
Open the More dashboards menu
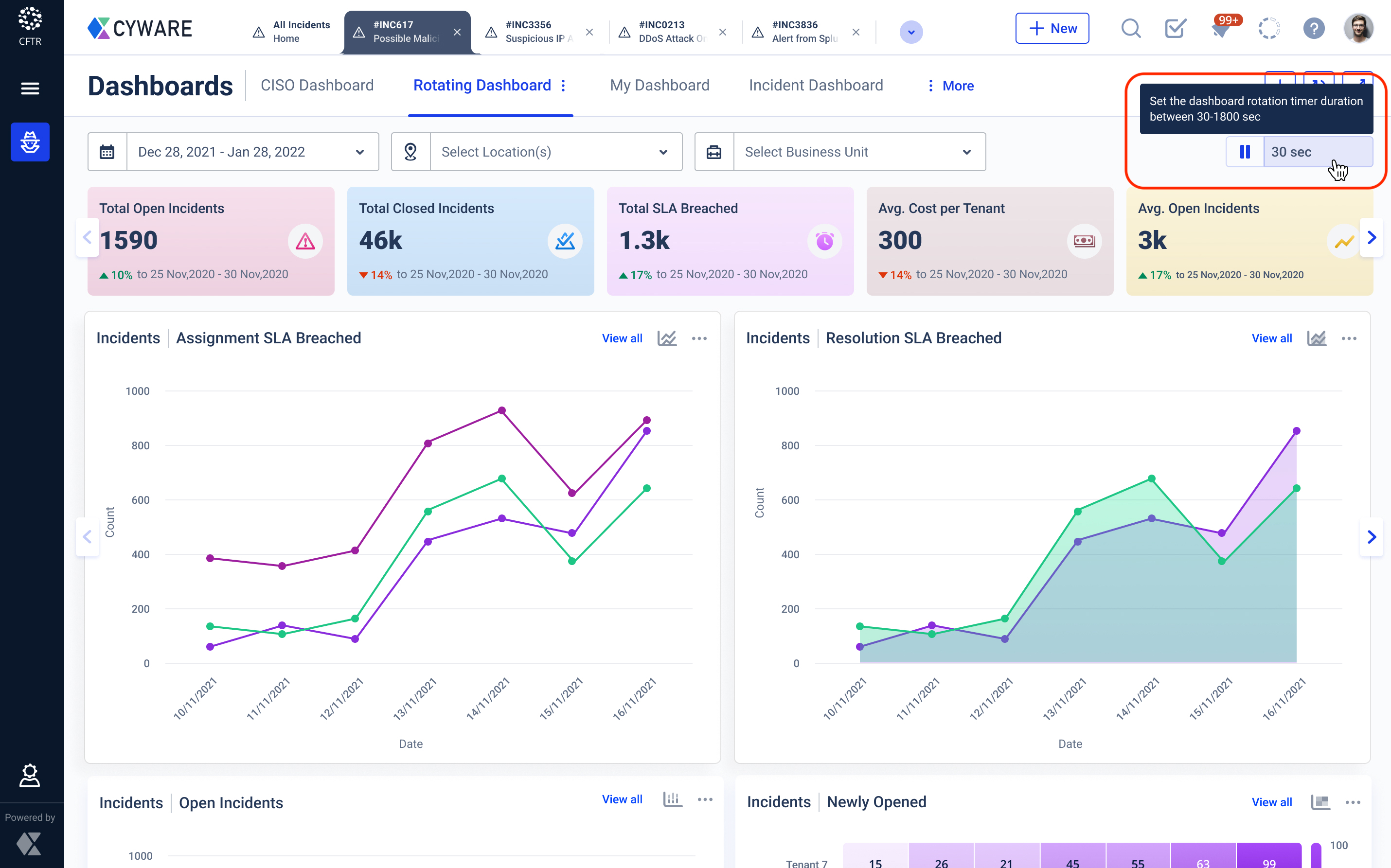point(951,86)
